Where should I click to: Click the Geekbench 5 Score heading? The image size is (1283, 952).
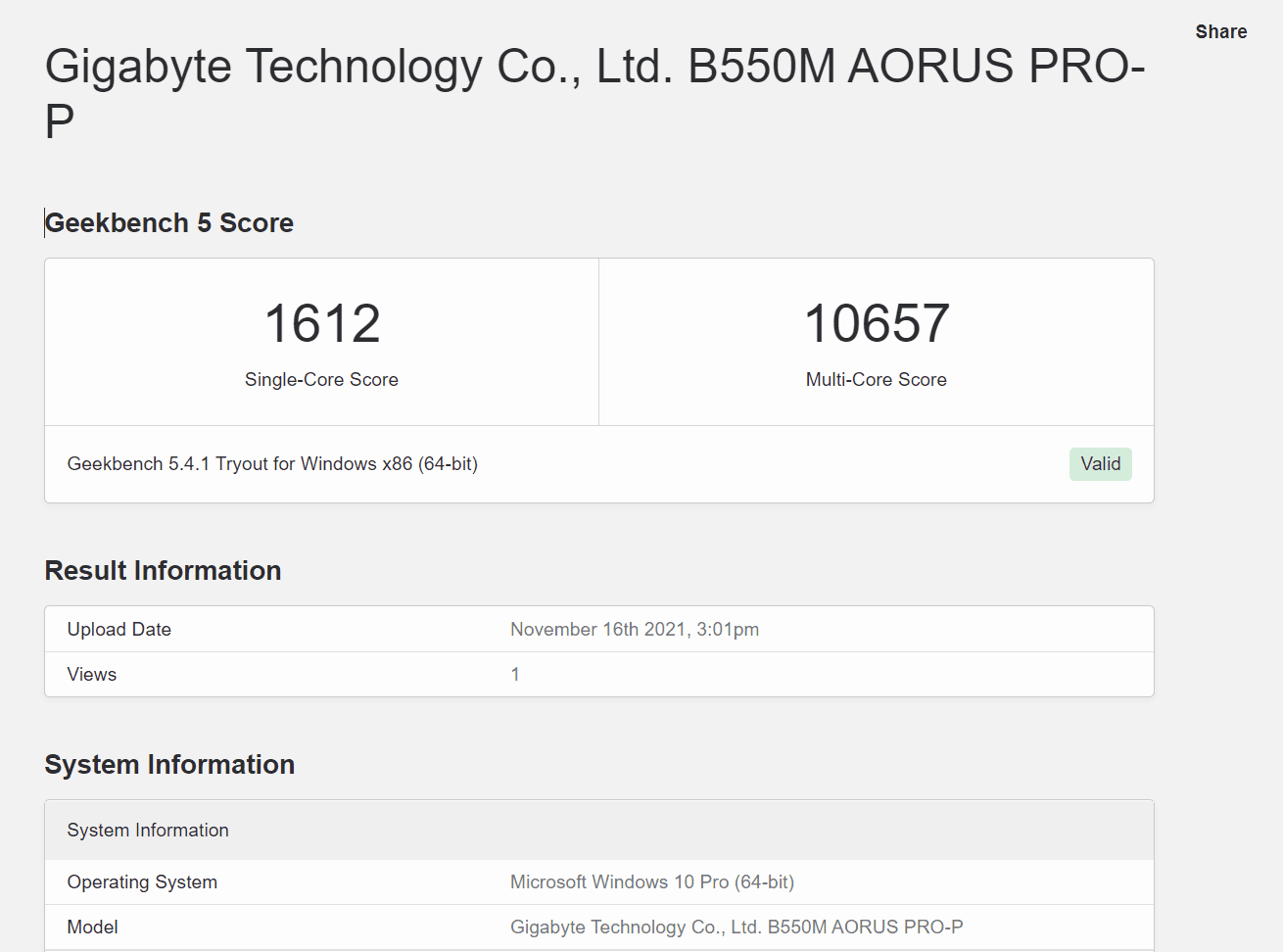(x=169, y=223)
